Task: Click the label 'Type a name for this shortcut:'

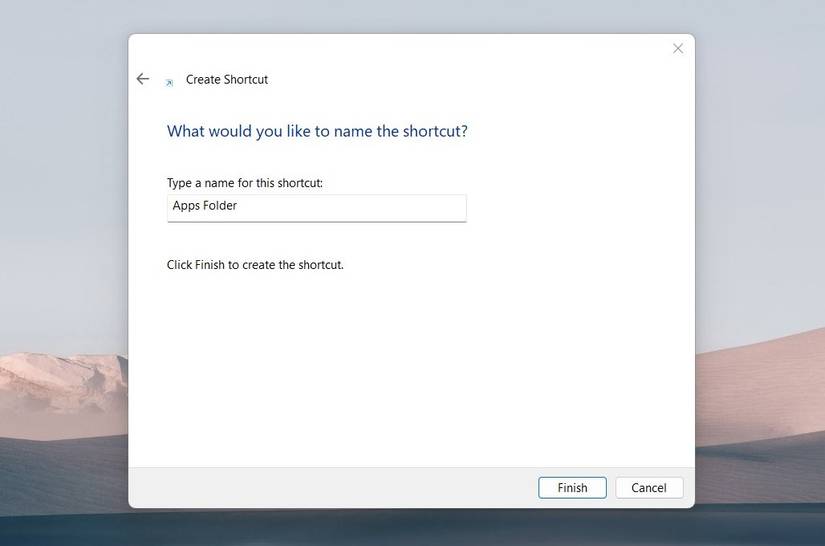Action: click(245, 183)
